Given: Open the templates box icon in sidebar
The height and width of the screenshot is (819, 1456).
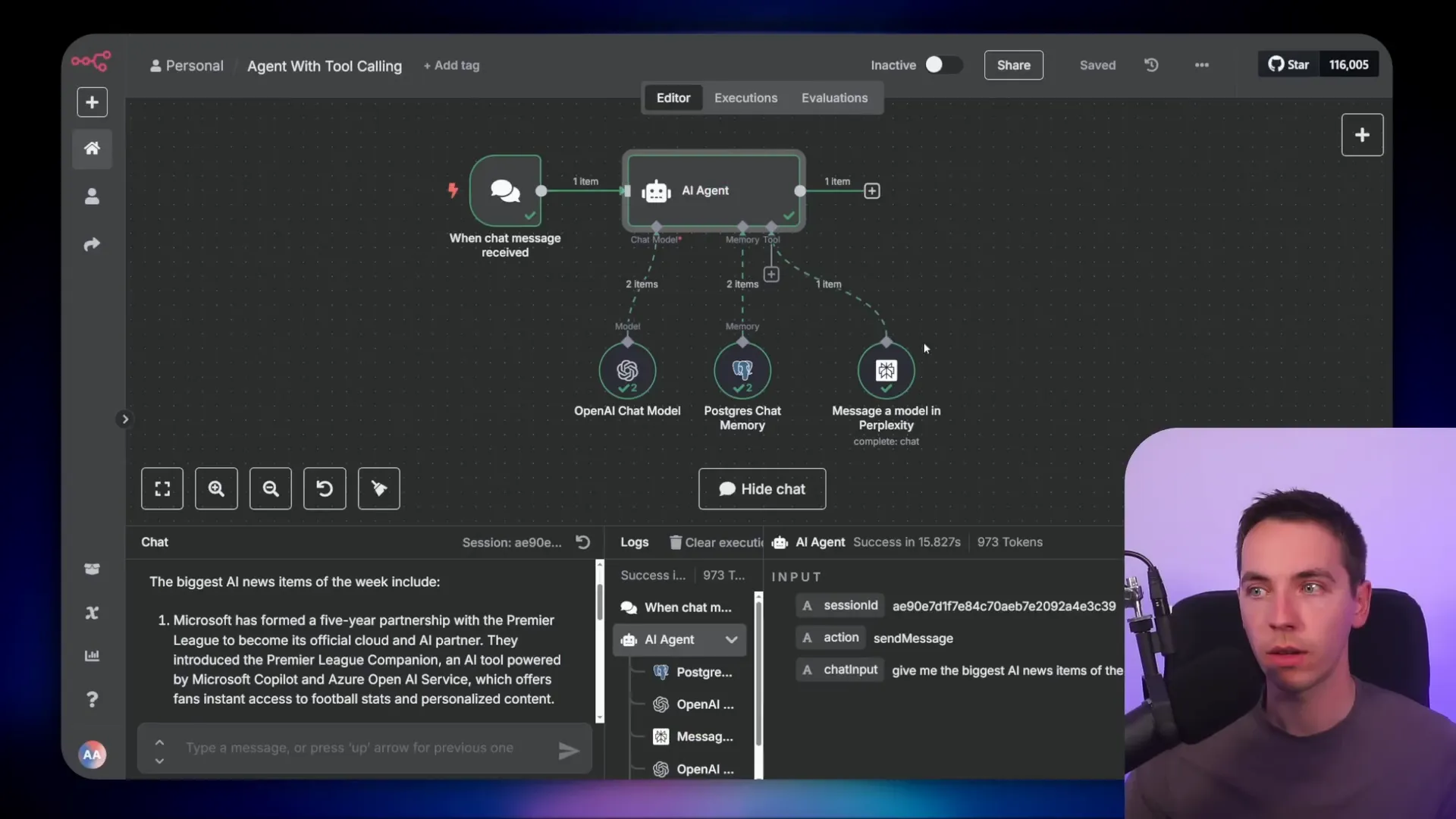Looking at the screenshot, I should tap(92, 569).
